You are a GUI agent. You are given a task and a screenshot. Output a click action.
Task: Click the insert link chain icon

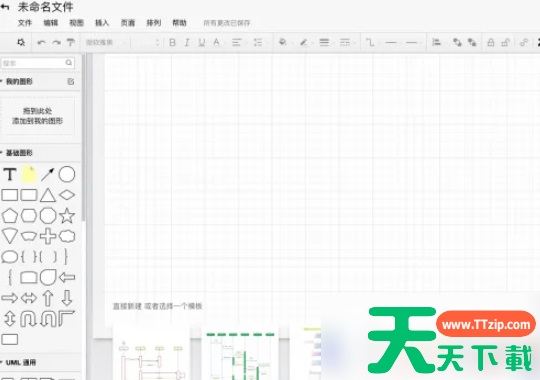[x=524, y=42]
